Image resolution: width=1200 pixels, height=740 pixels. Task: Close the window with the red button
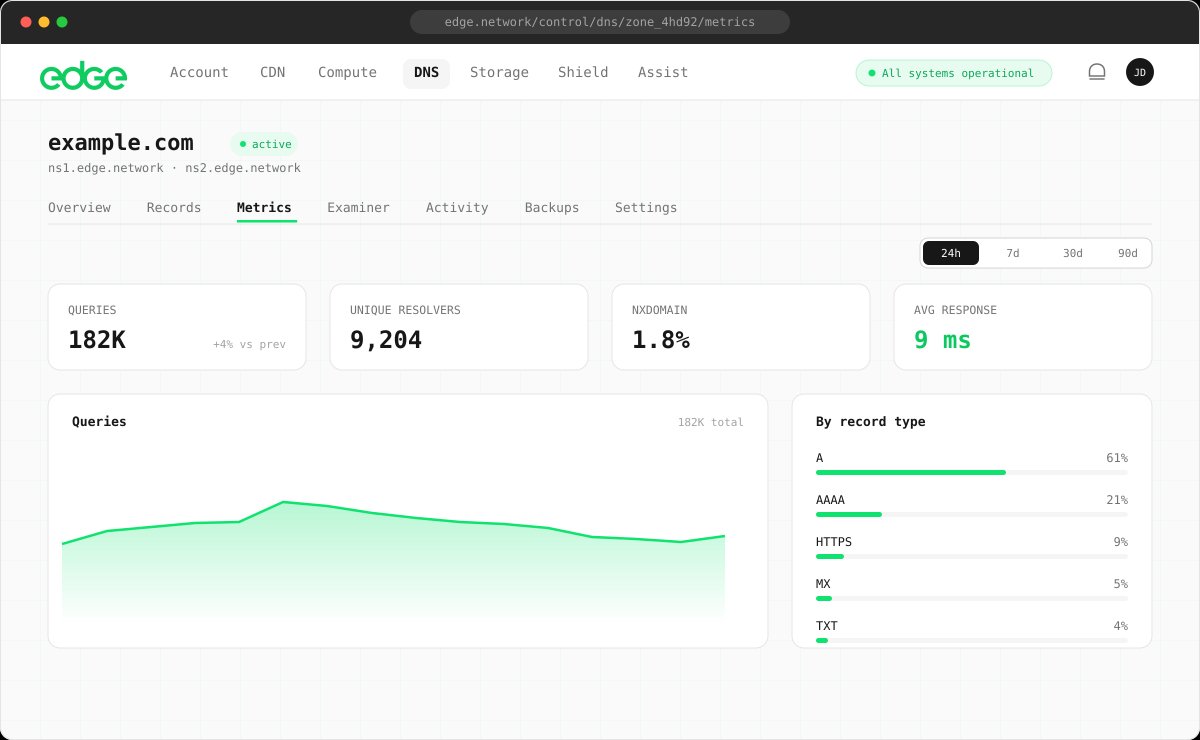coord(26,22)
